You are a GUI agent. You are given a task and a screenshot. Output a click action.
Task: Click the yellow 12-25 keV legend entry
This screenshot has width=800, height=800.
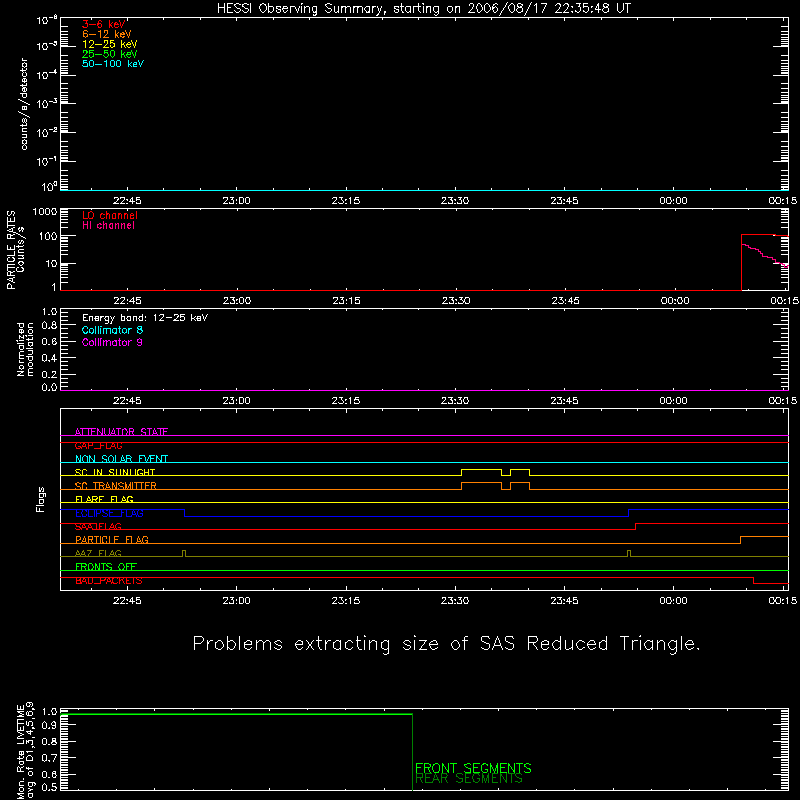(x=110, y=44)
